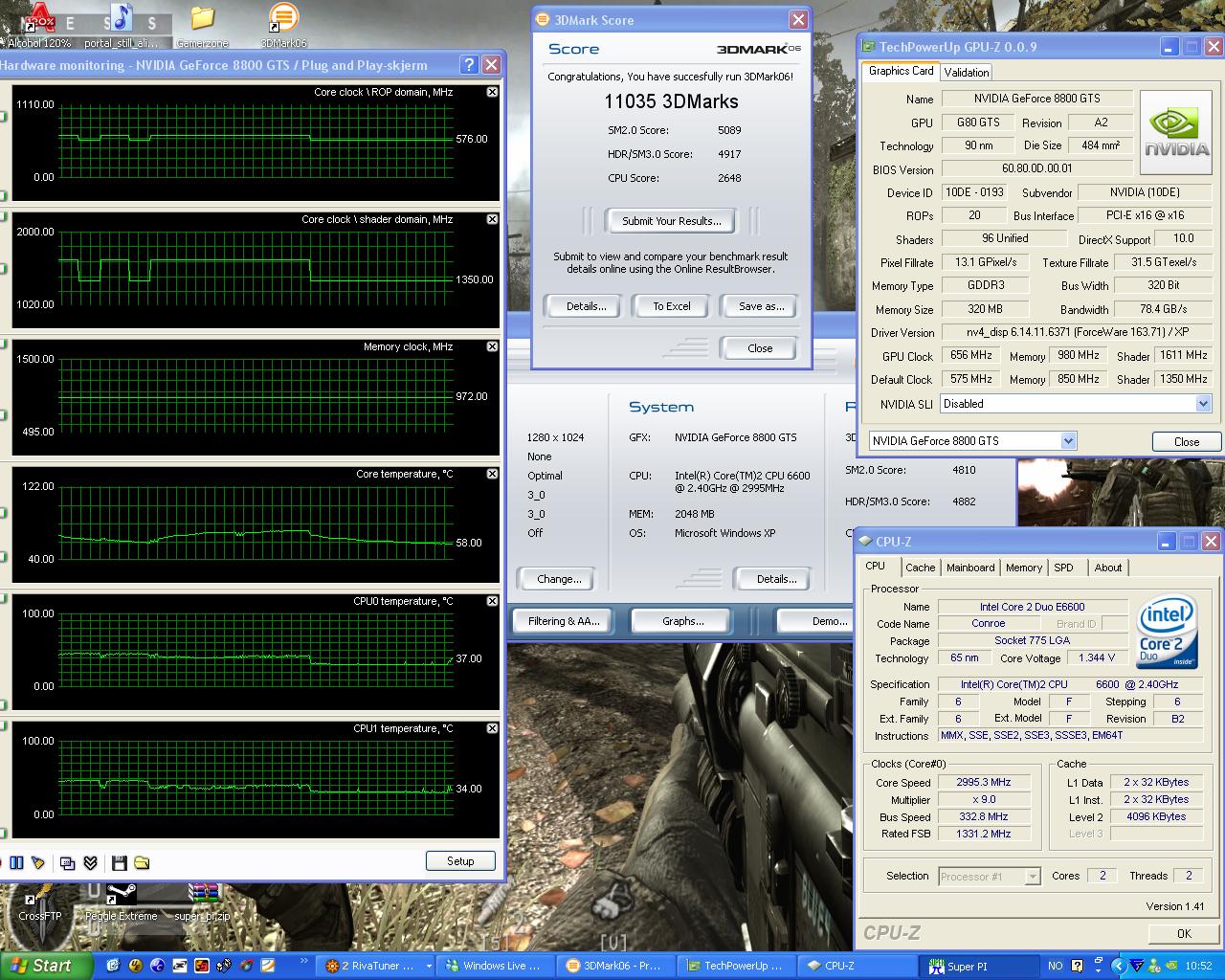
Task: Open Filtering & AA settings in 3DMark06
Action: click(x=564, y=621)
